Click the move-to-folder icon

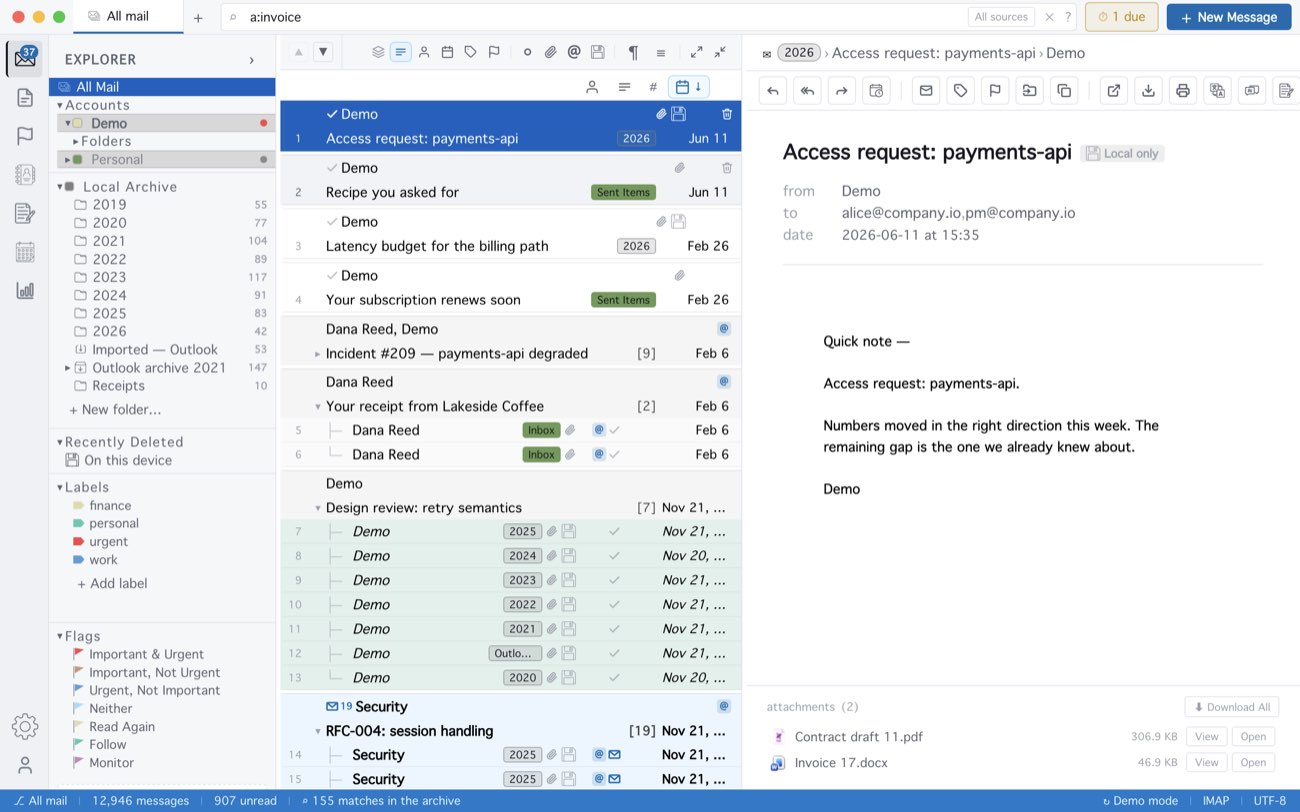1029,91
